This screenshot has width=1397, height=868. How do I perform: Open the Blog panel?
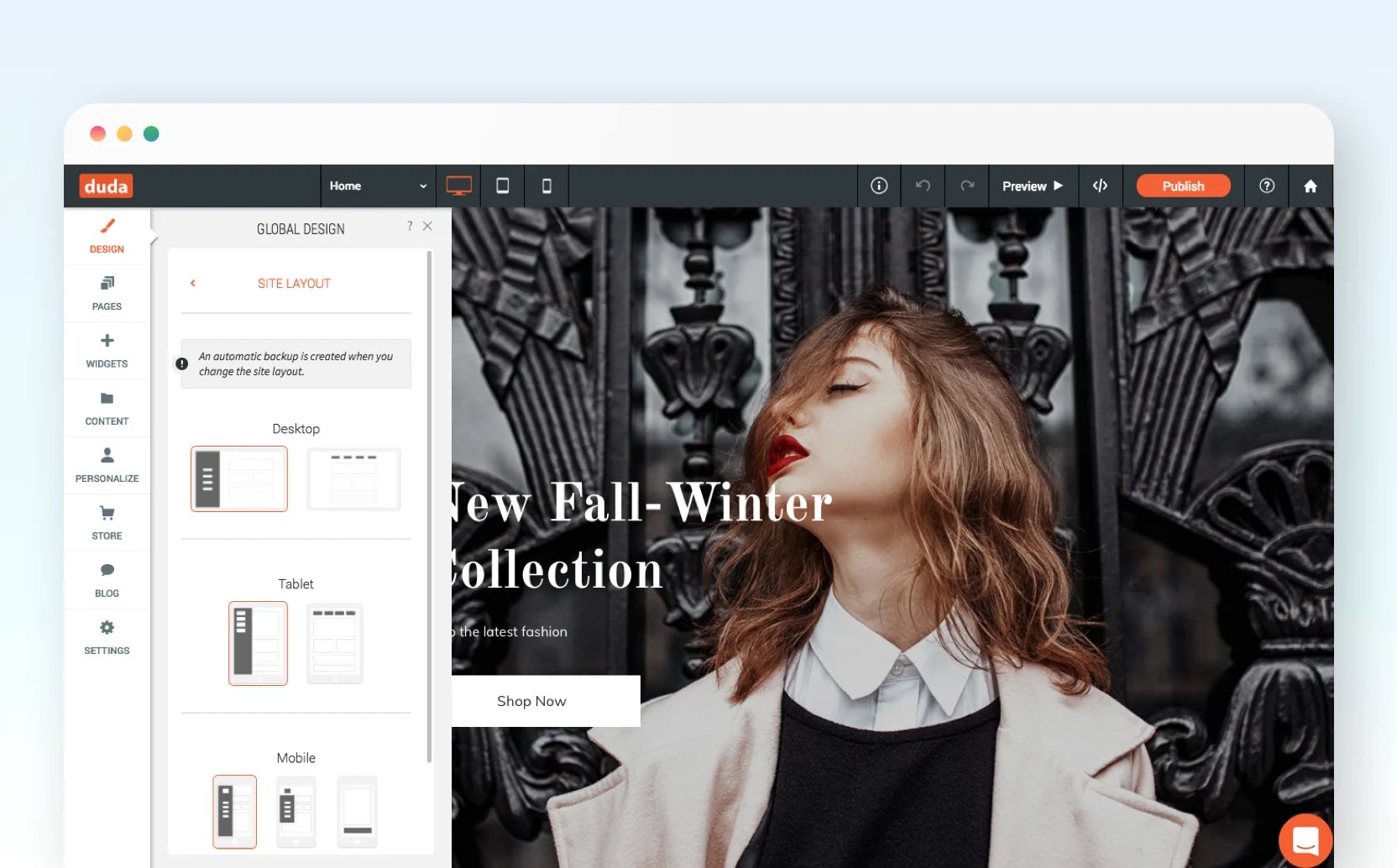pos(107,579)
